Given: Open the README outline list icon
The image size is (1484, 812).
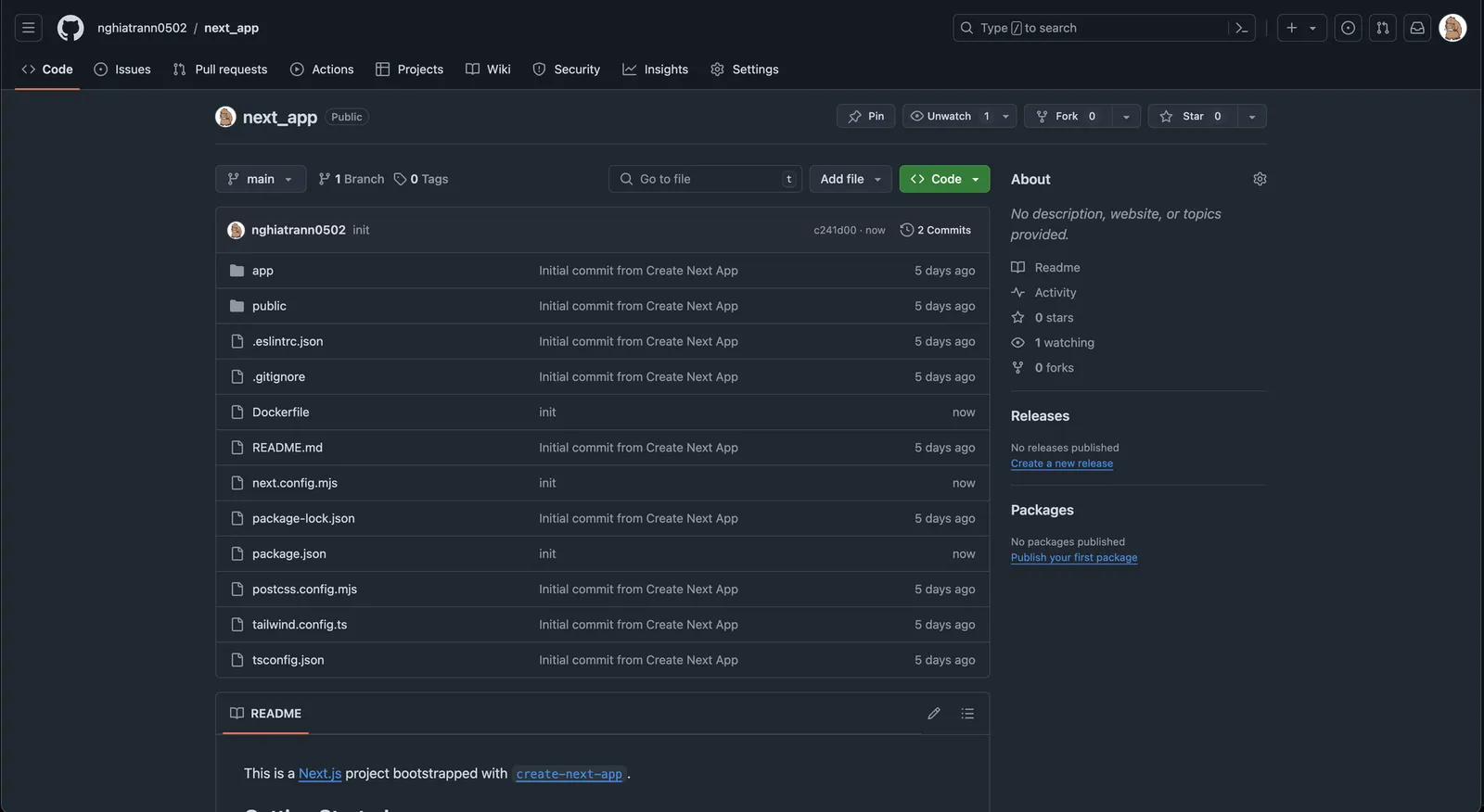Looking at the screenshot, I should coord(967,713).
